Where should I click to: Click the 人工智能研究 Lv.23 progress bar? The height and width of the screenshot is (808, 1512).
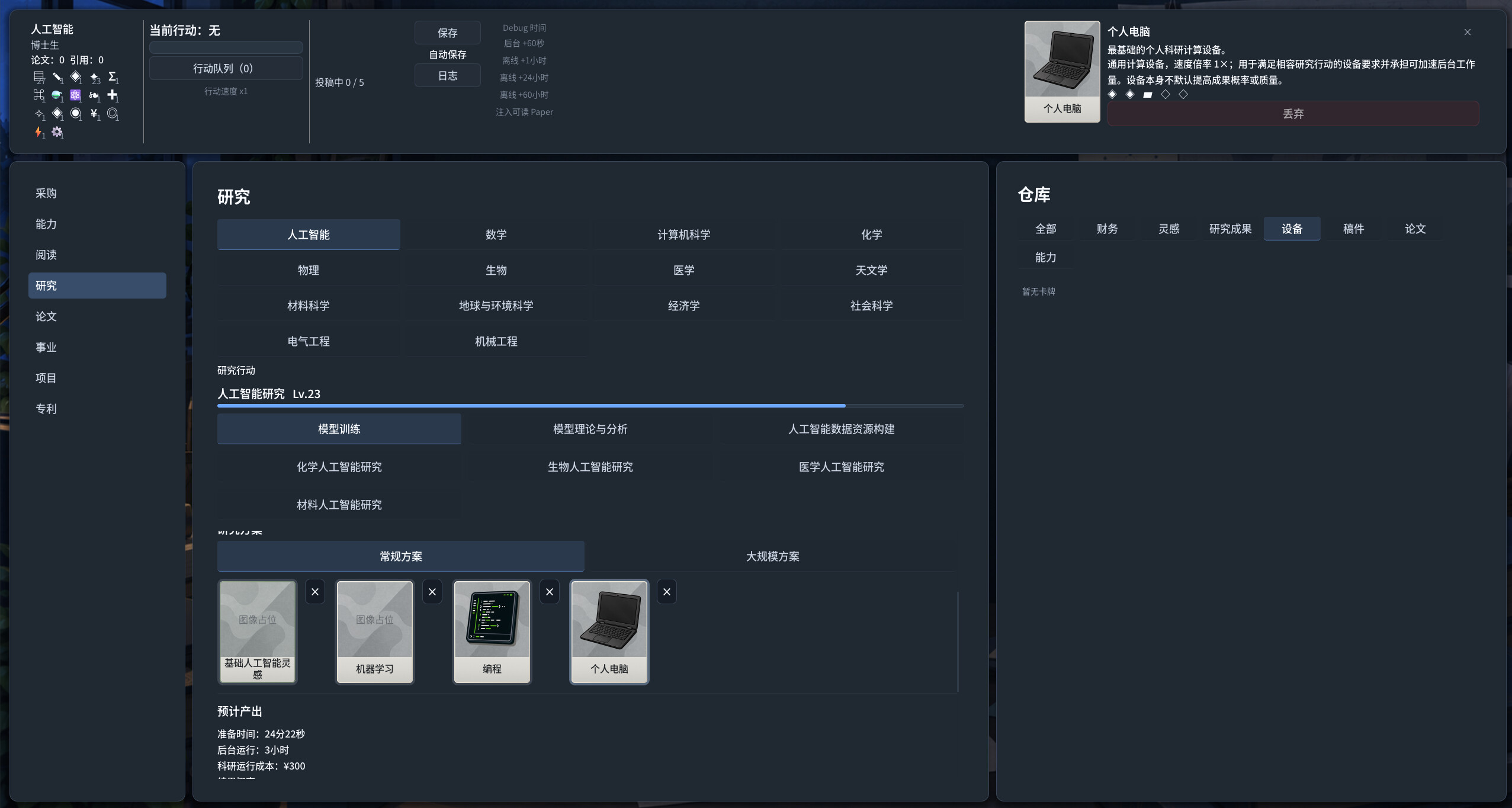coord(590,406)
